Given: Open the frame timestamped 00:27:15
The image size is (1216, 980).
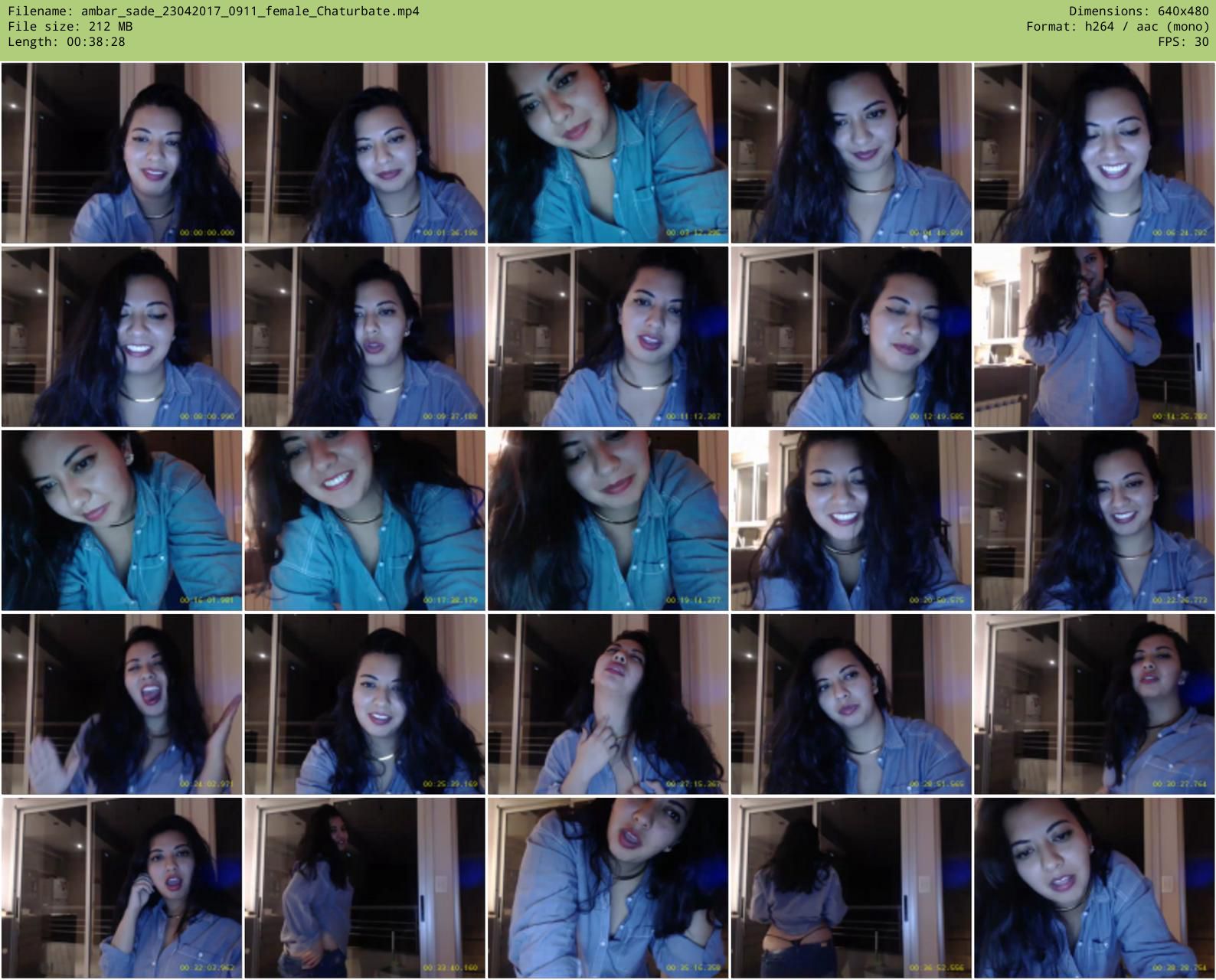Looking at the screenshot, I should (608, 704).
